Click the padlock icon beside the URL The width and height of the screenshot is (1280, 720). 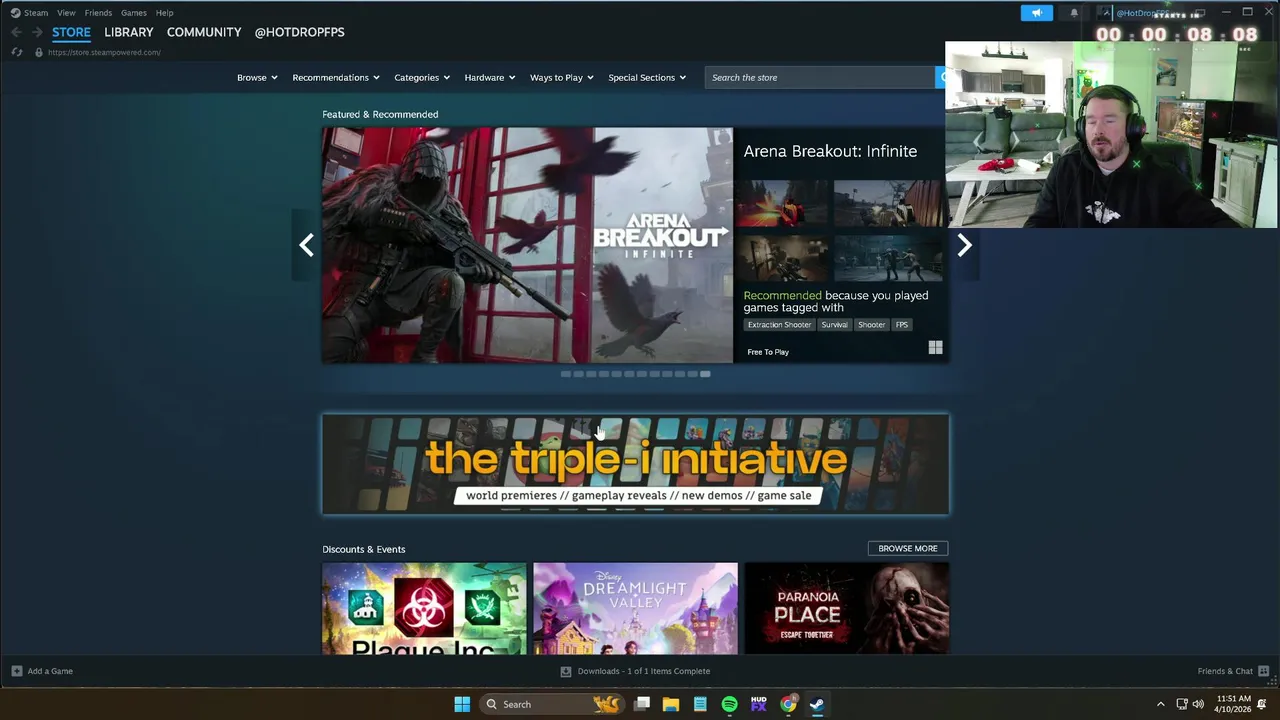[x=39, y=52]
